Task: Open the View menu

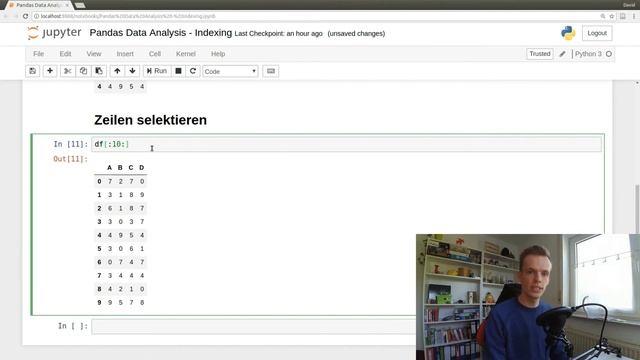Action: 93,54
